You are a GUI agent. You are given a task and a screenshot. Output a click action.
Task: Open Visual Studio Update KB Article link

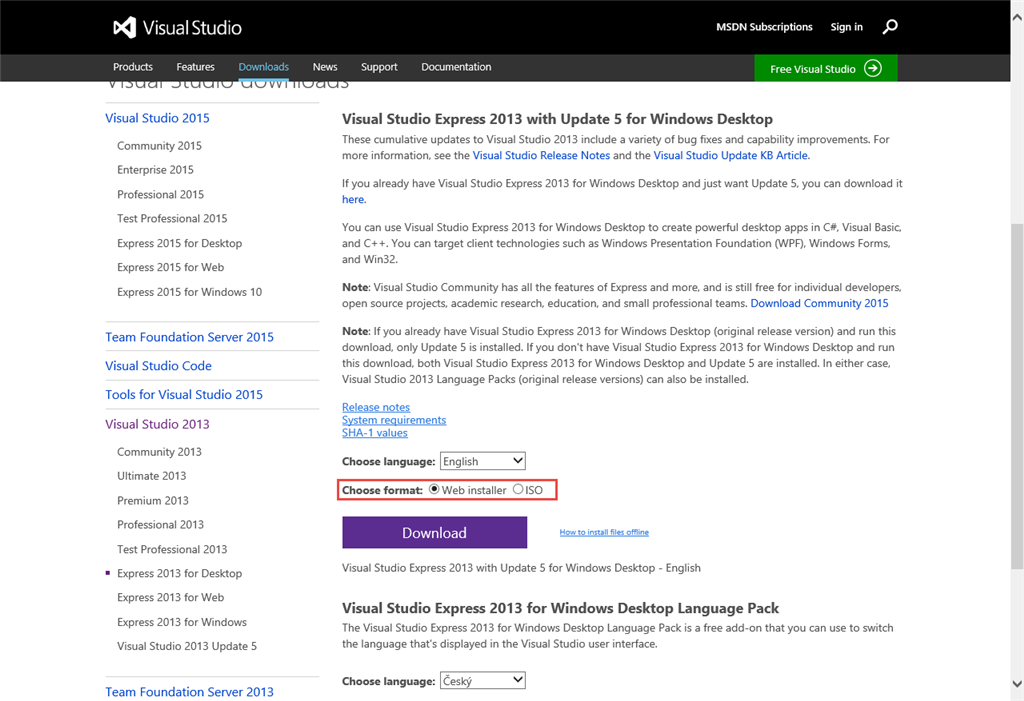731,155
